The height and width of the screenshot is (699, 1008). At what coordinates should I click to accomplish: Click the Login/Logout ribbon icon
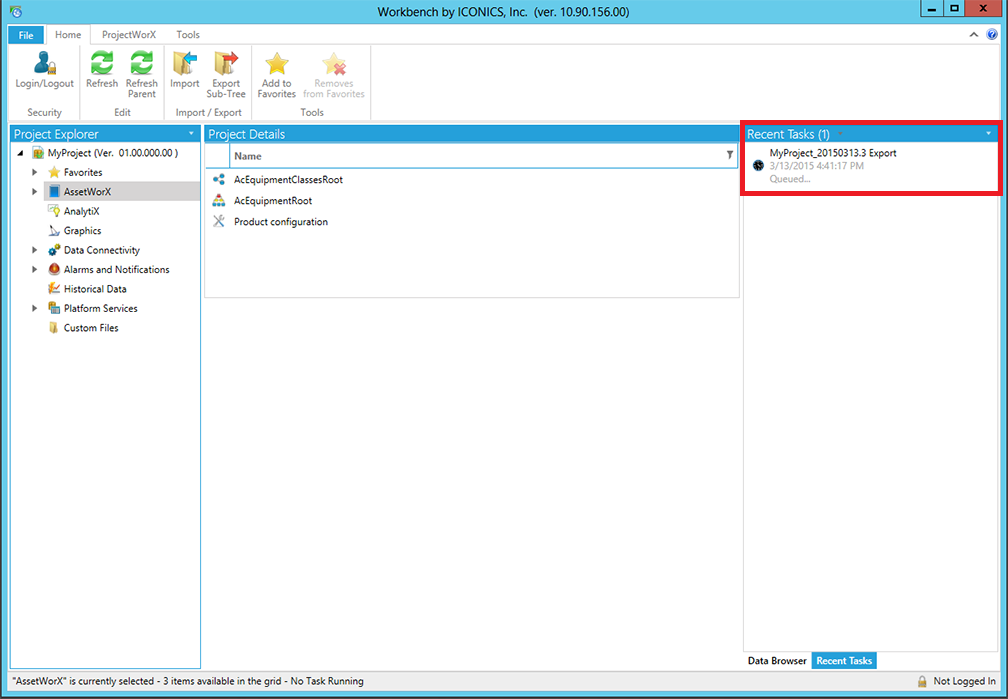click(x=44, y=64)
